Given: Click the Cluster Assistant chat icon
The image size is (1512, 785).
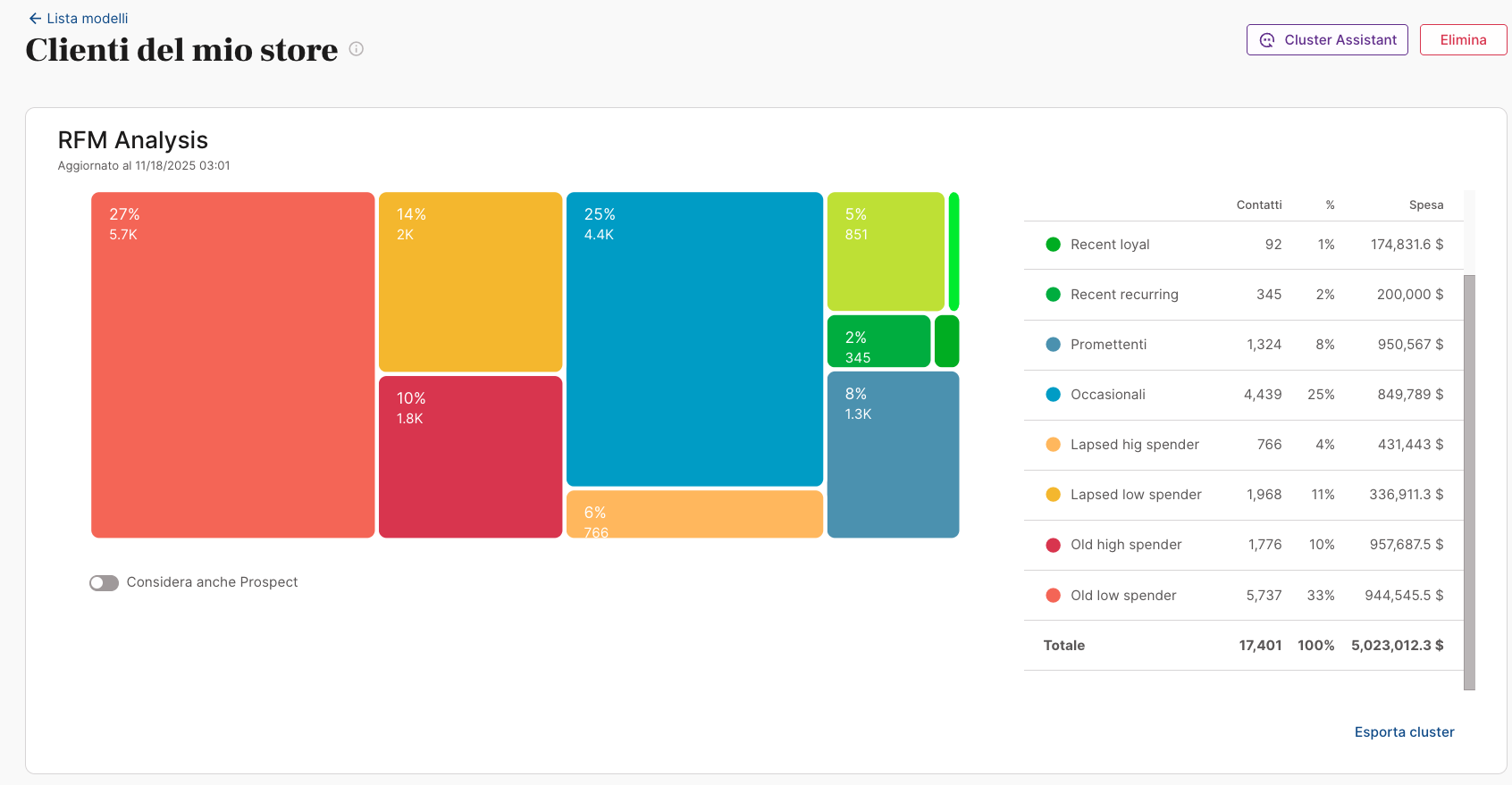Looking at the screenshot, I should 1267,40.
